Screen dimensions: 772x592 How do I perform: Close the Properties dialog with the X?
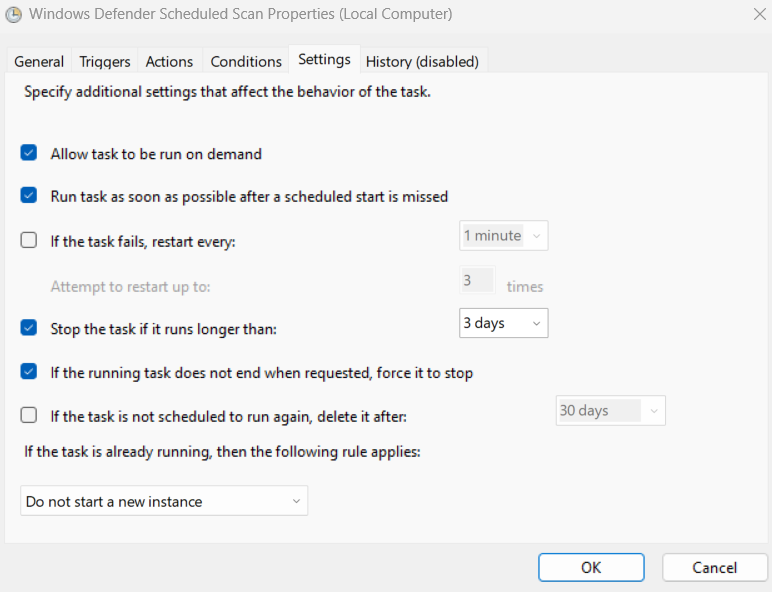coord(760,14)
